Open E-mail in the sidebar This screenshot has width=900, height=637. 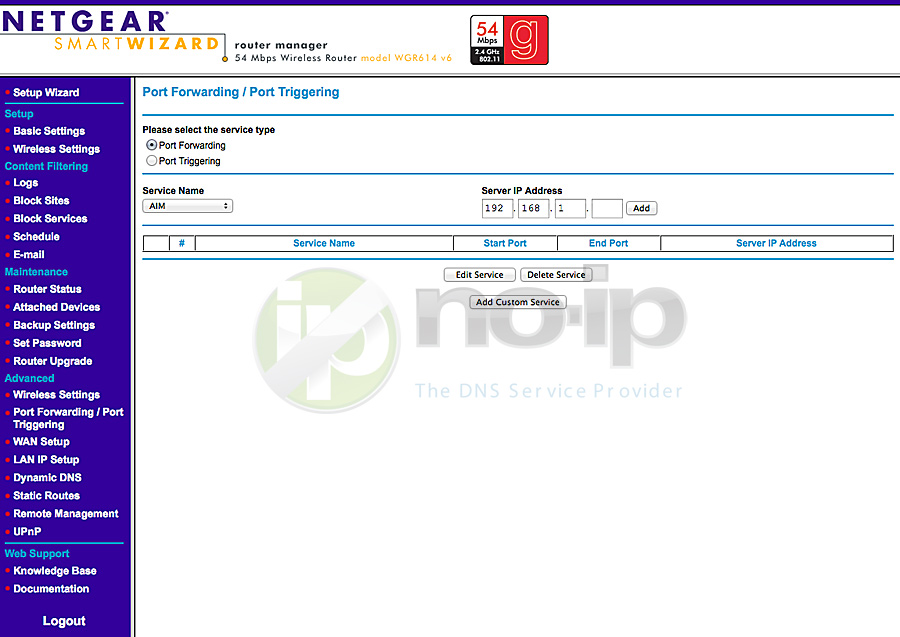29,254
